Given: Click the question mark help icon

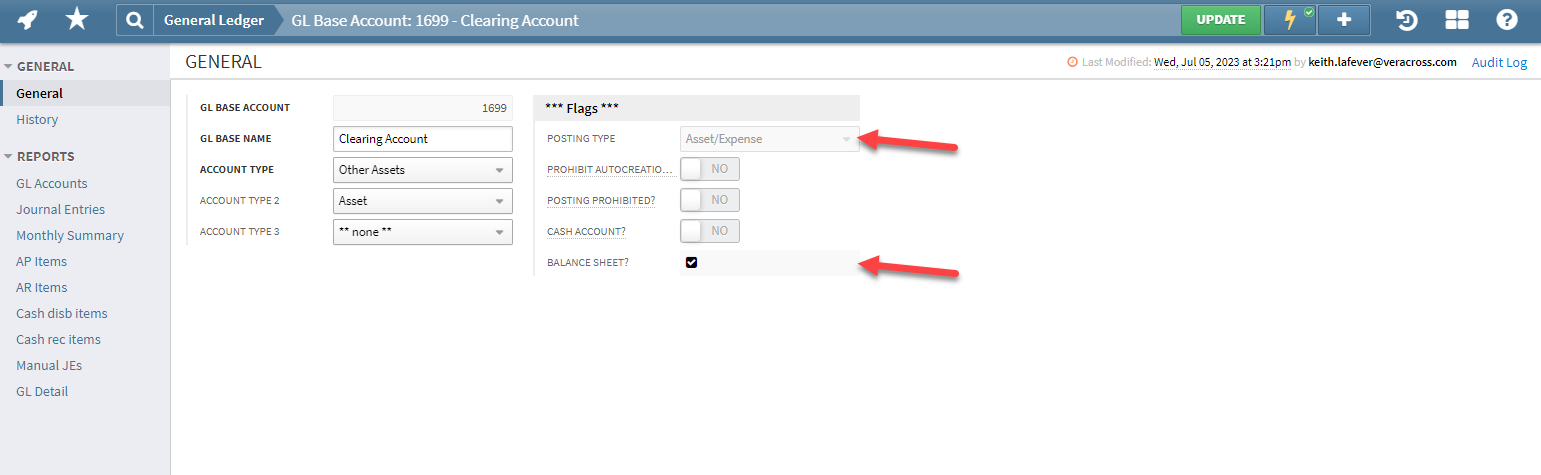Looking at the screenshot, I should 1507,20.
